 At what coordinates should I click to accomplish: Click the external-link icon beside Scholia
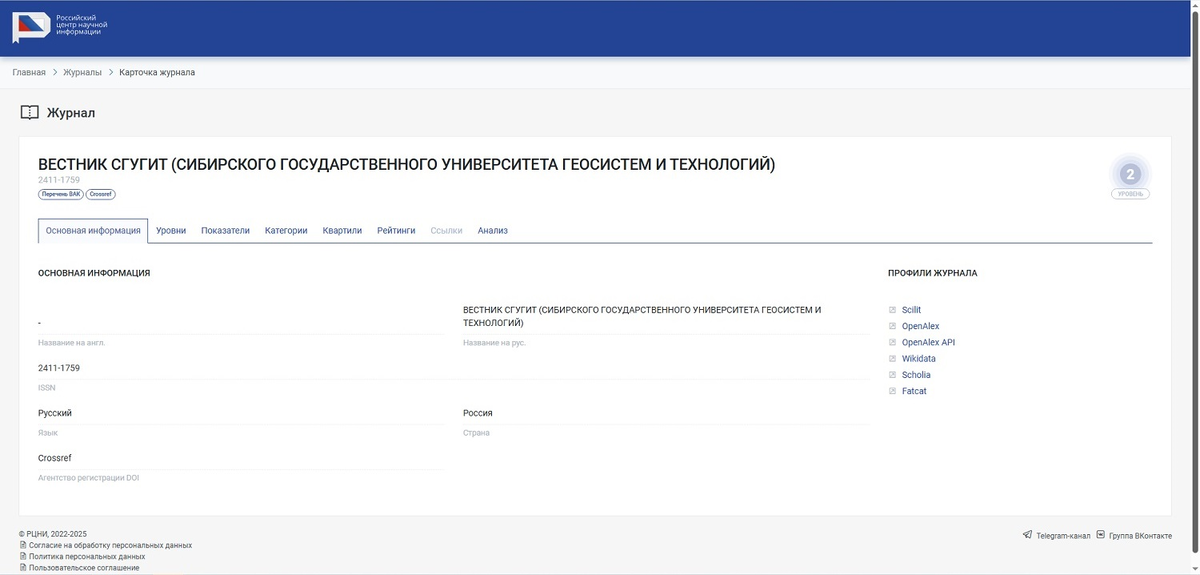(x=892, y=375)
